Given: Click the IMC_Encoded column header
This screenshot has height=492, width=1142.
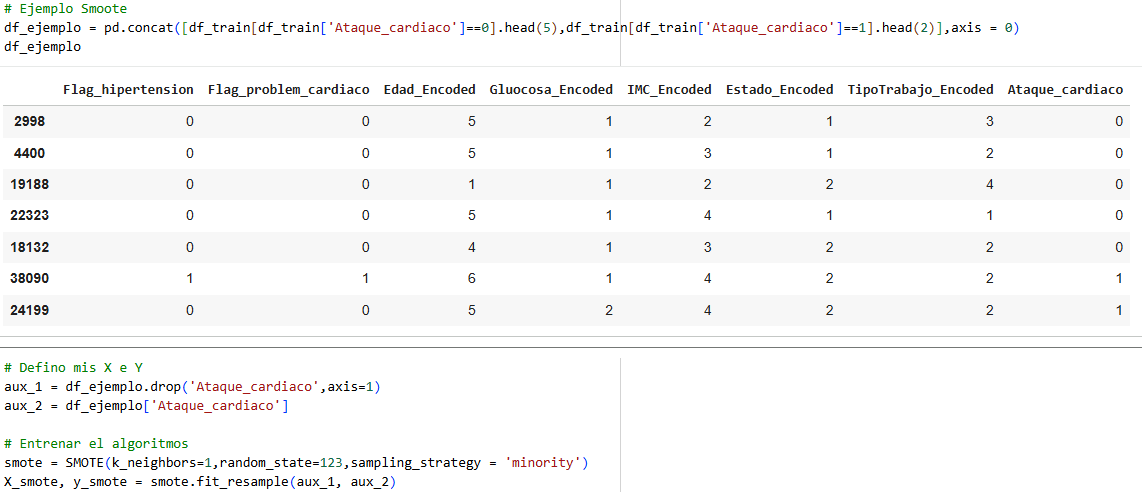Looking at the screenshot, I should pos(669,90).
